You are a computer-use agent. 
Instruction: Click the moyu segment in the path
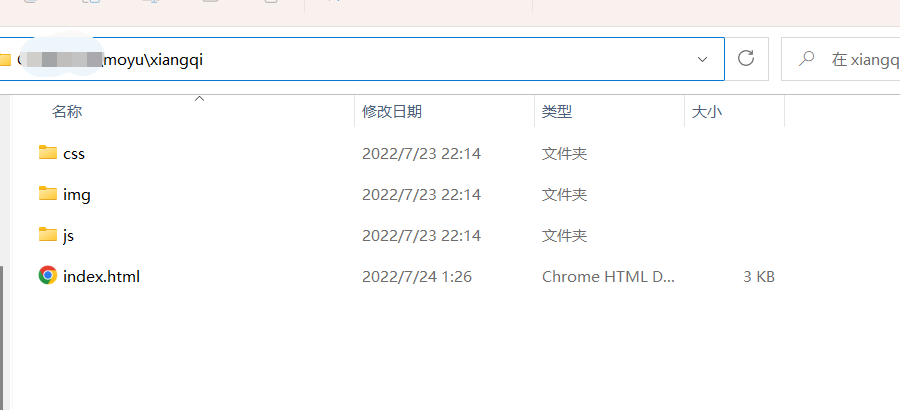pyautogui.click(x=122, y=60)
